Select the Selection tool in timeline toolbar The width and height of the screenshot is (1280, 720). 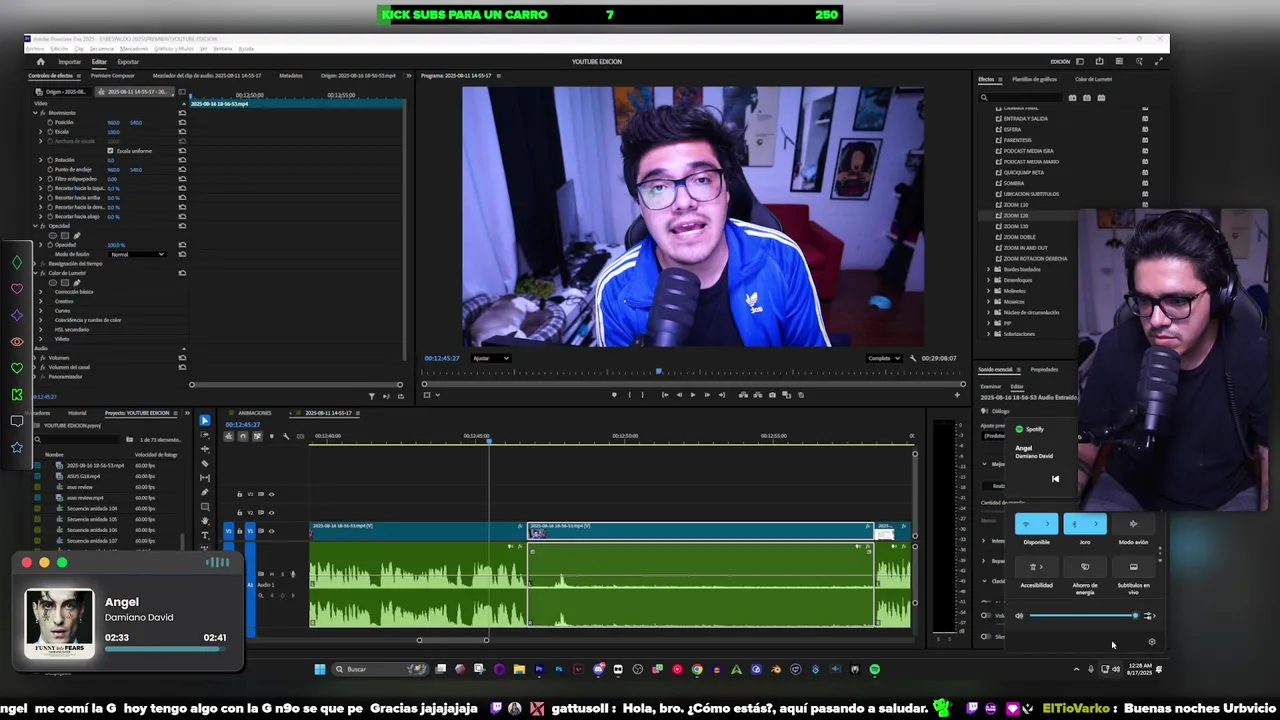point(205,421)
